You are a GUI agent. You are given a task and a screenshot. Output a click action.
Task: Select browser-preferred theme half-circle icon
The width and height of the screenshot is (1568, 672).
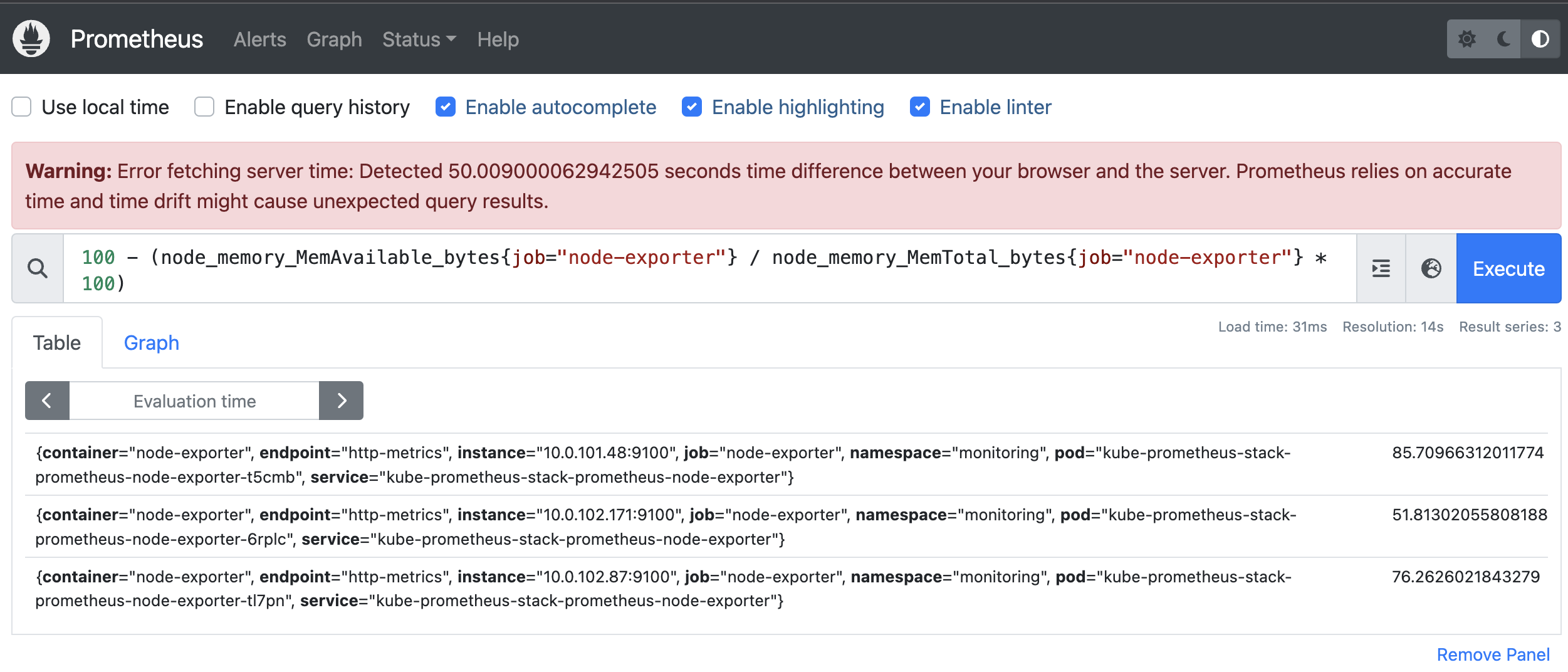click(x=1540, y=39)
